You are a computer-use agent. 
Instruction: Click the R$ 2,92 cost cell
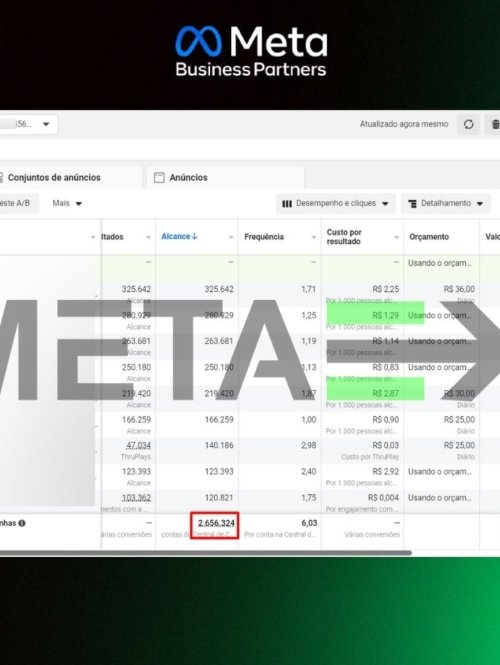[x=385, y=472]
